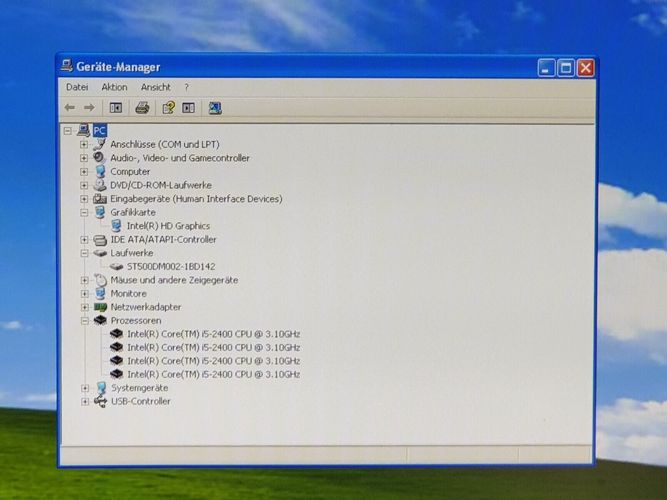
Task: Select the Systemgeräte label
Action: [x=140, y=388]
